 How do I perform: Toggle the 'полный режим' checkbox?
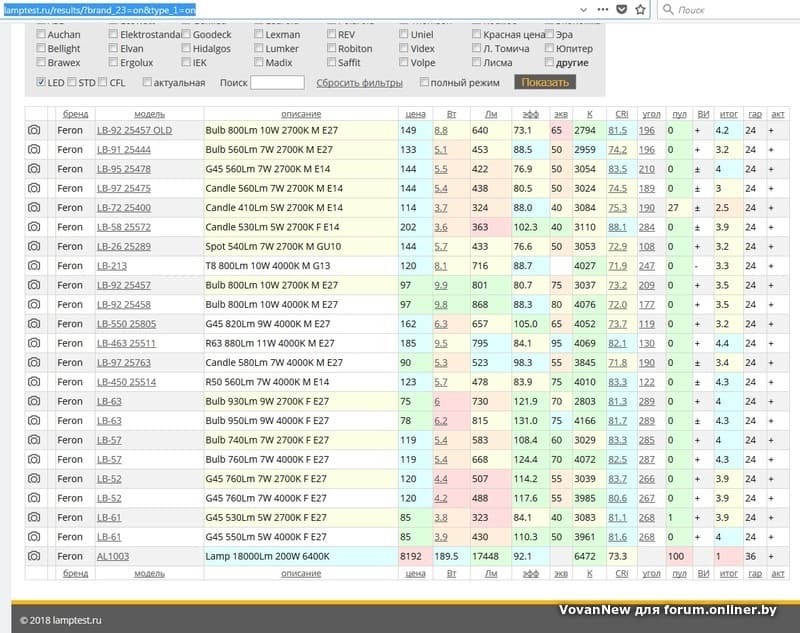tap(426, 83)
